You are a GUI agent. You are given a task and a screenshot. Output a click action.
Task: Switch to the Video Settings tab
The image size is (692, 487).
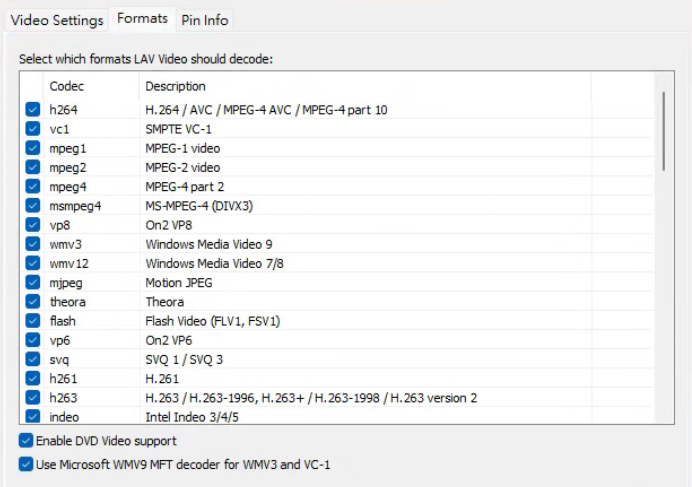(x=57, y=20)
